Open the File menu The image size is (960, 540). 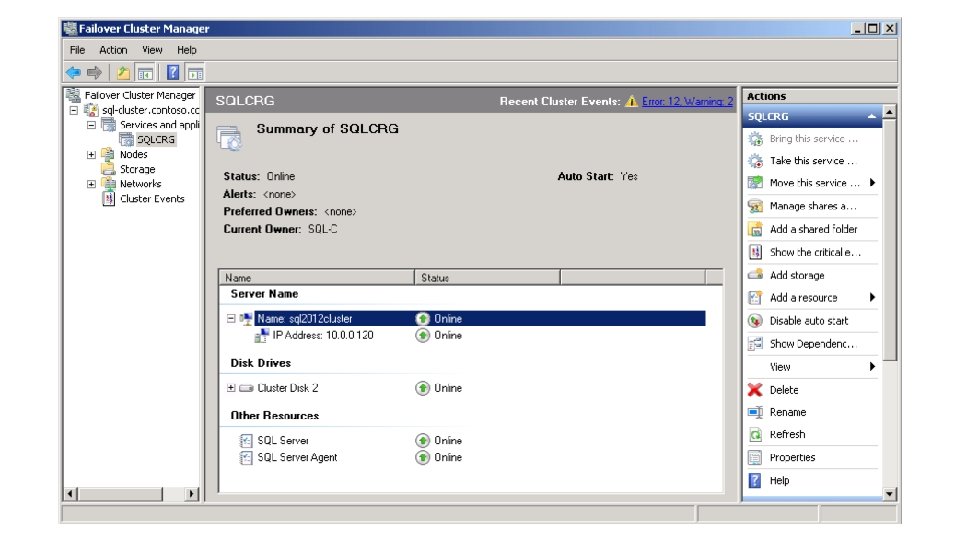[x=77, y=50]
